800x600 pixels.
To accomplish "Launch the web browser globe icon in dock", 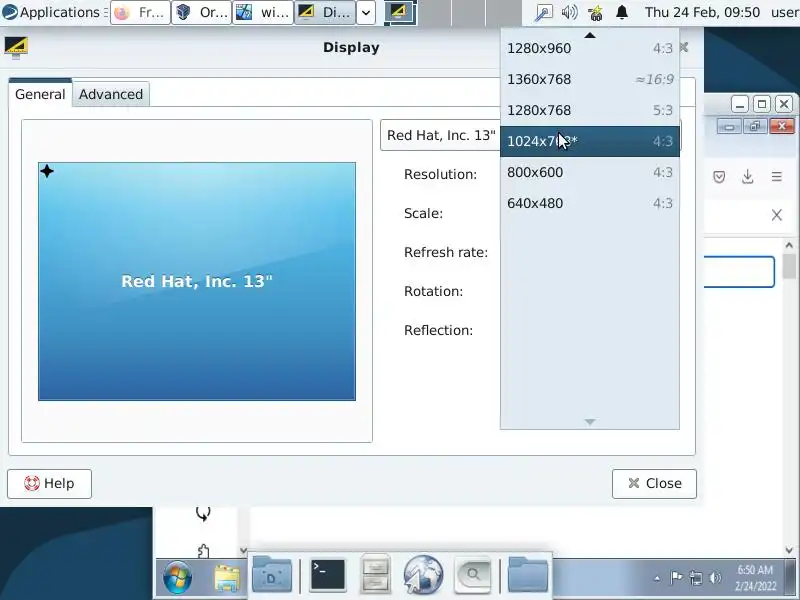I will coord(423,575).
